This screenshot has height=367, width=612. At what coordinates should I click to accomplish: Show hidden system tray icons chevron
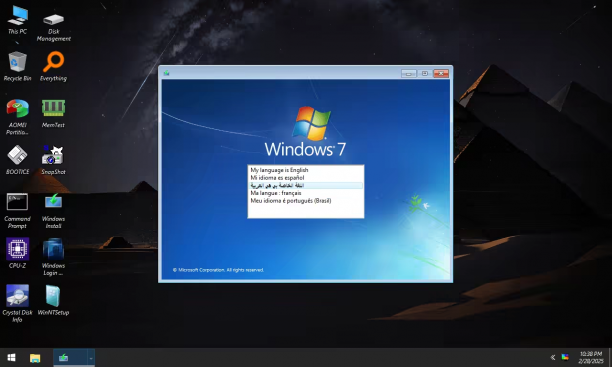click(553, 357)
